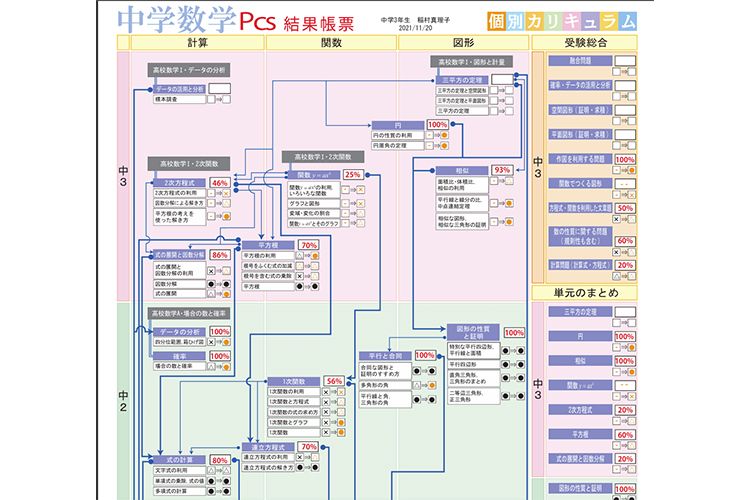
Task: Click the 46% score beside 2次方程式
Action: pyautogui.click(x=220, y=183)
